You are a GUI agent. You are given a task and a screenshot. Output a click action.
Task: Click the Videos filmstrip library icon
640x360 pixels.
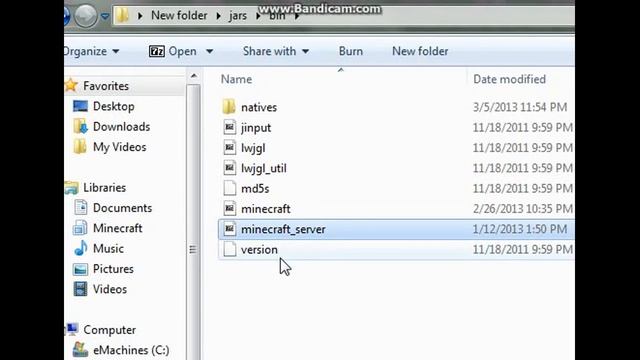[80, 289]
